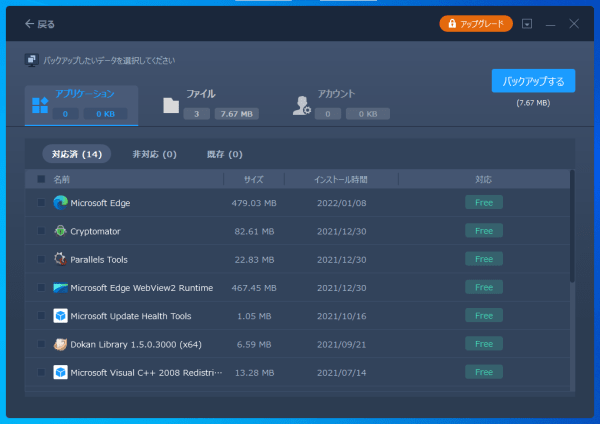Minimize the backup window

(550, 24)
